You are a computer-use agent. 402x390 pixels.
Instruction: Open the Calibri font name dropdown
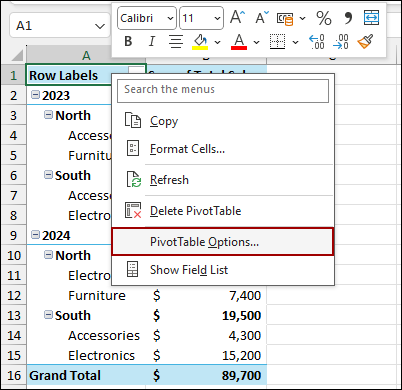click(170, 18)
